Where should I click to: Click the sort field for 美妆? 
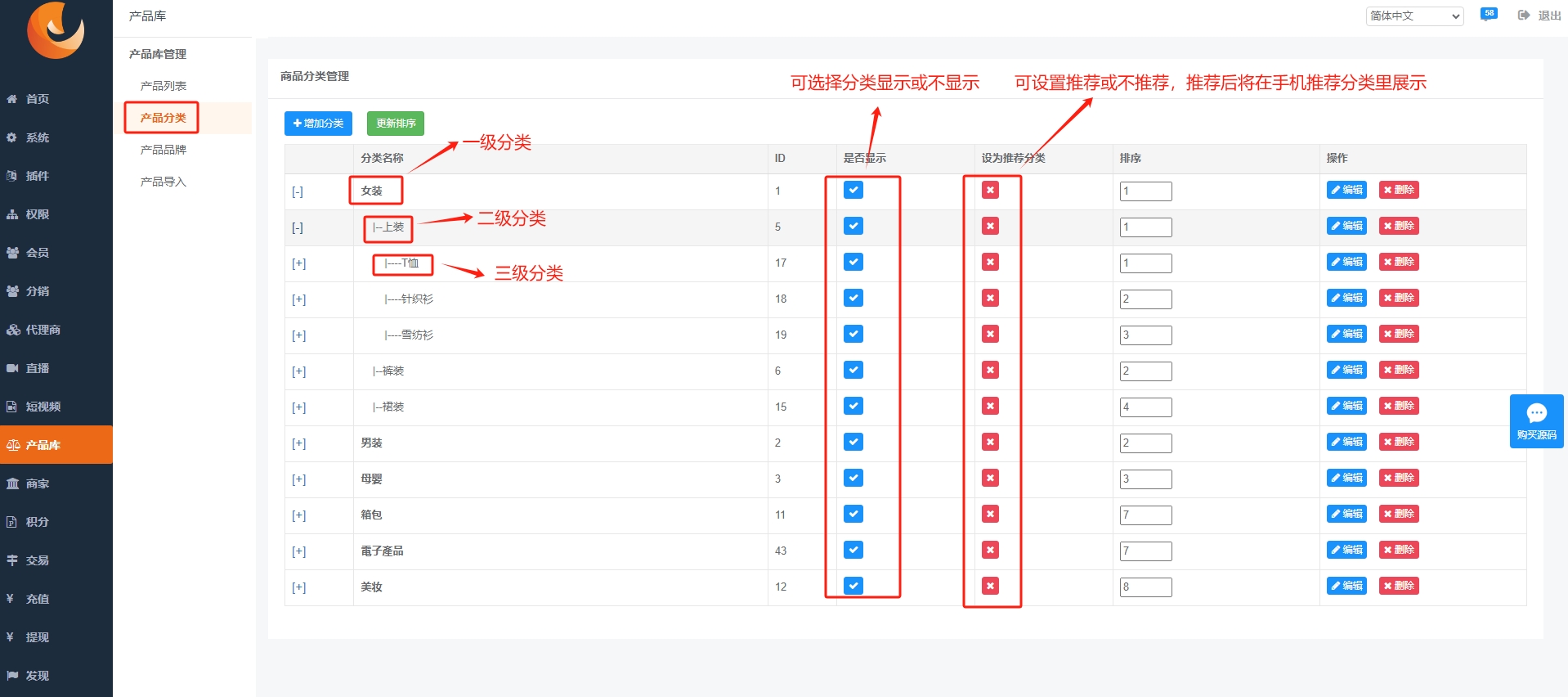pos(1145,587)
